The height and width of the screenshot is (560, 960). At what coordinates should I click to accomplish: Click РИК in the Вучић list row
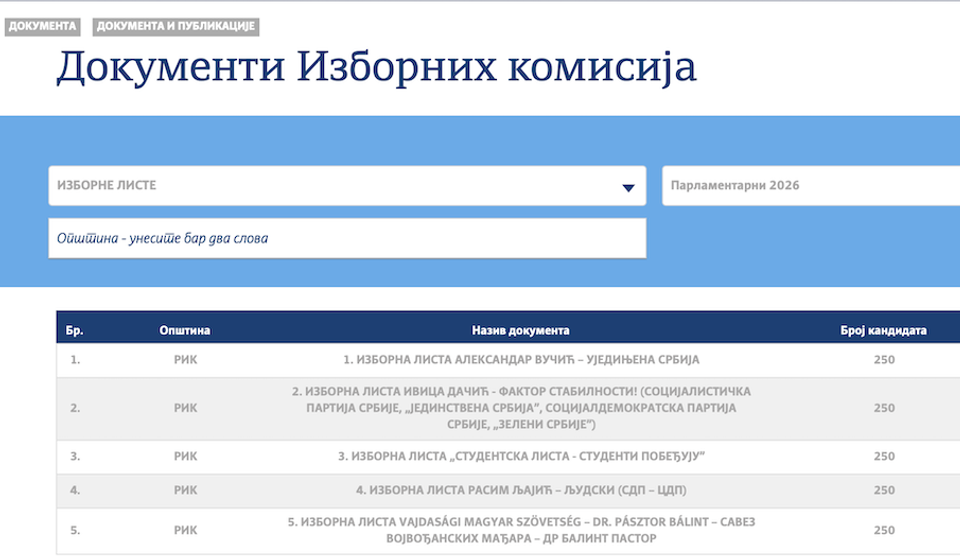(x=186, y=360)
